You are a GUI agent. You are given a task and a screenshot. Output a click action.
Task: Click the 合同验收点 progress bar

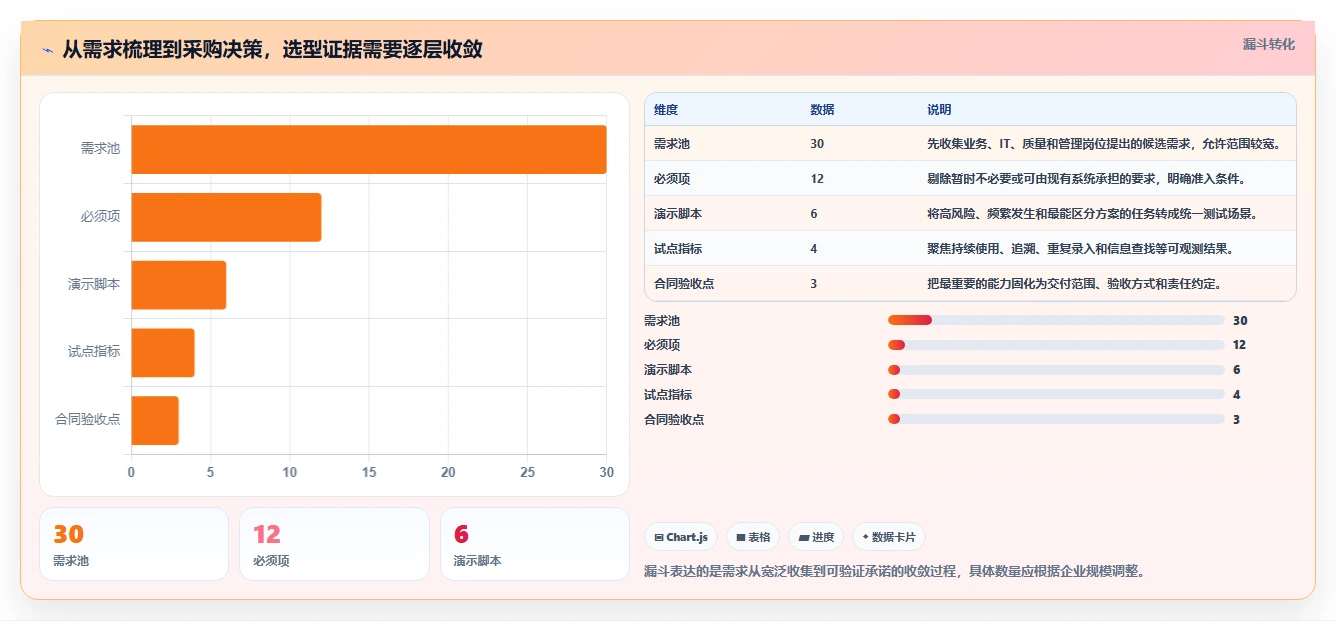[x=1056, y=419]
